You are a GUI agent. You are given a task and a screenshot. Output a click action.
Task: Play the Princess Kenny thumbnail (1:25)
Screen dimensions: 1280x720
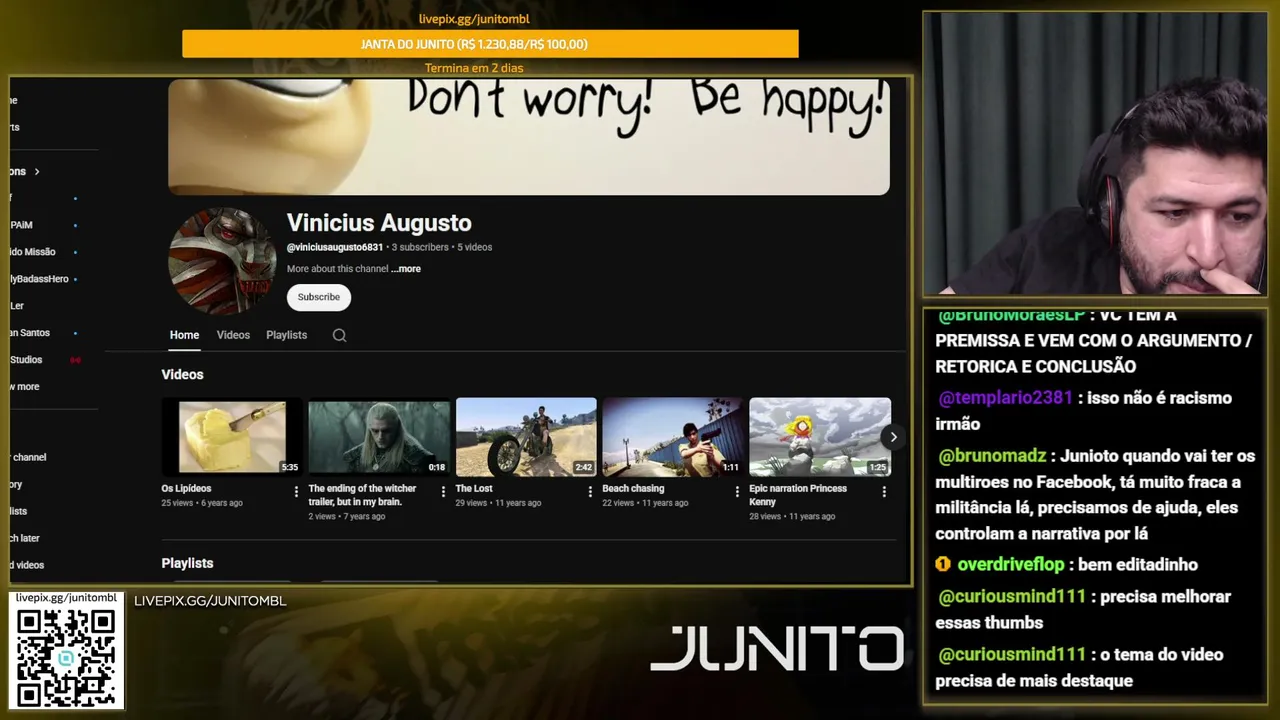click(820, 437)
